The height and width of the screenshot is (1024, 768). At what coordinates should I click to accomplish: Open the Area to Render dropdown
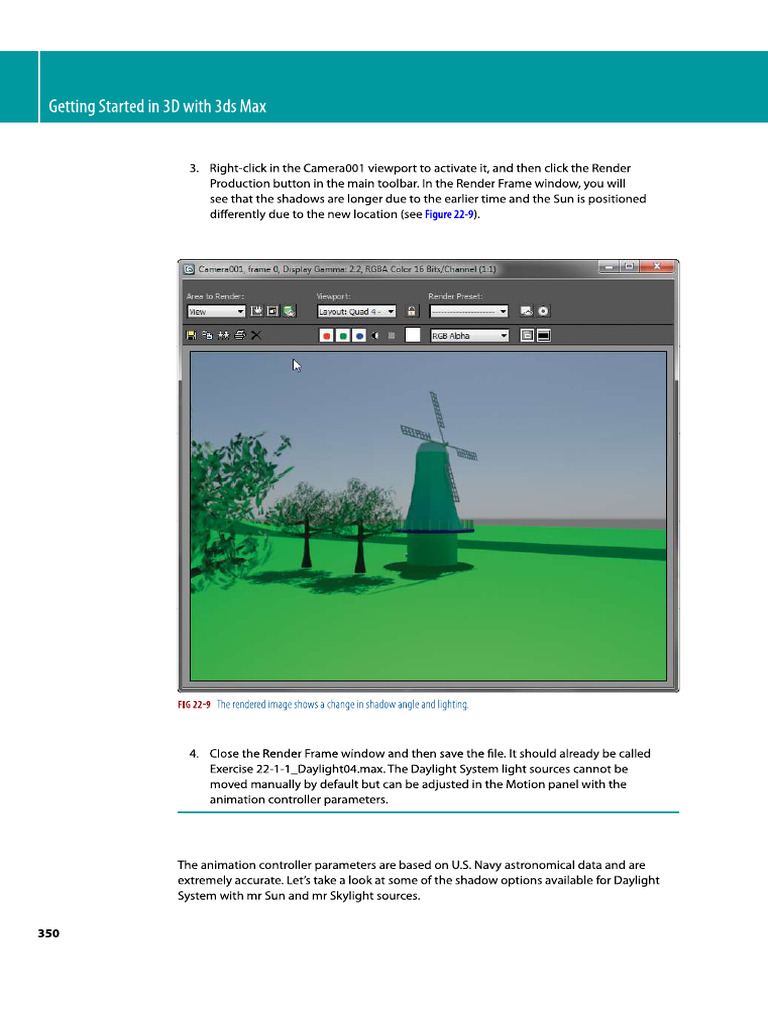point(216,311)
